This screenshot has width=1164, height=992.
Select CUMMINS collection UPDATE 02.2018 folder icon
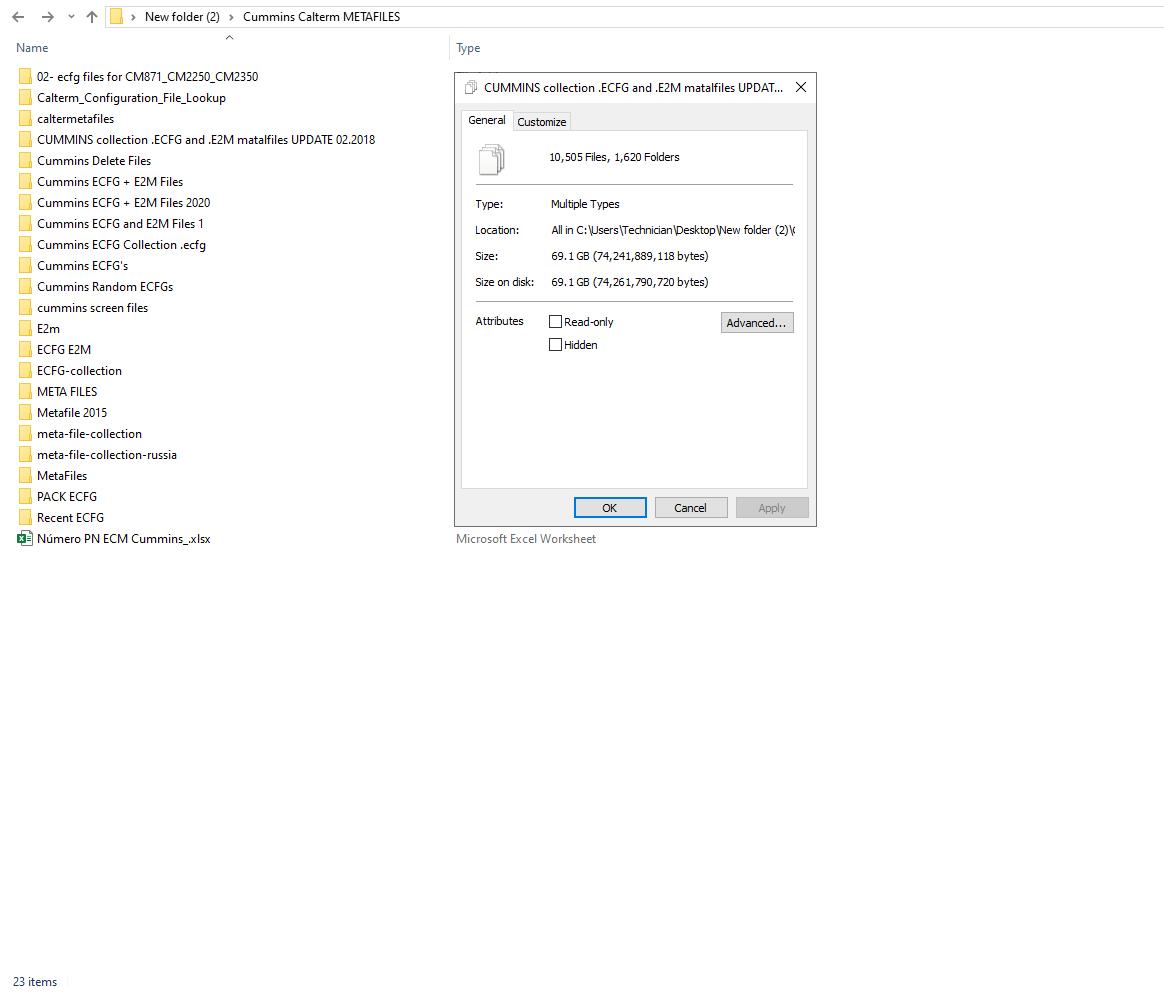24,140
